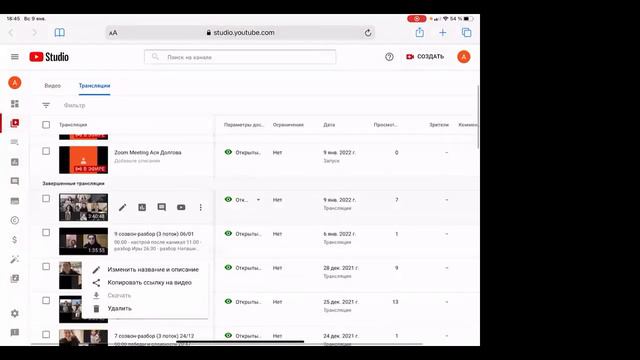This screenshot has width=640, height=360.
Task: Toggle visibility eye for Zoom Meeting row
Action: [228, 152]
